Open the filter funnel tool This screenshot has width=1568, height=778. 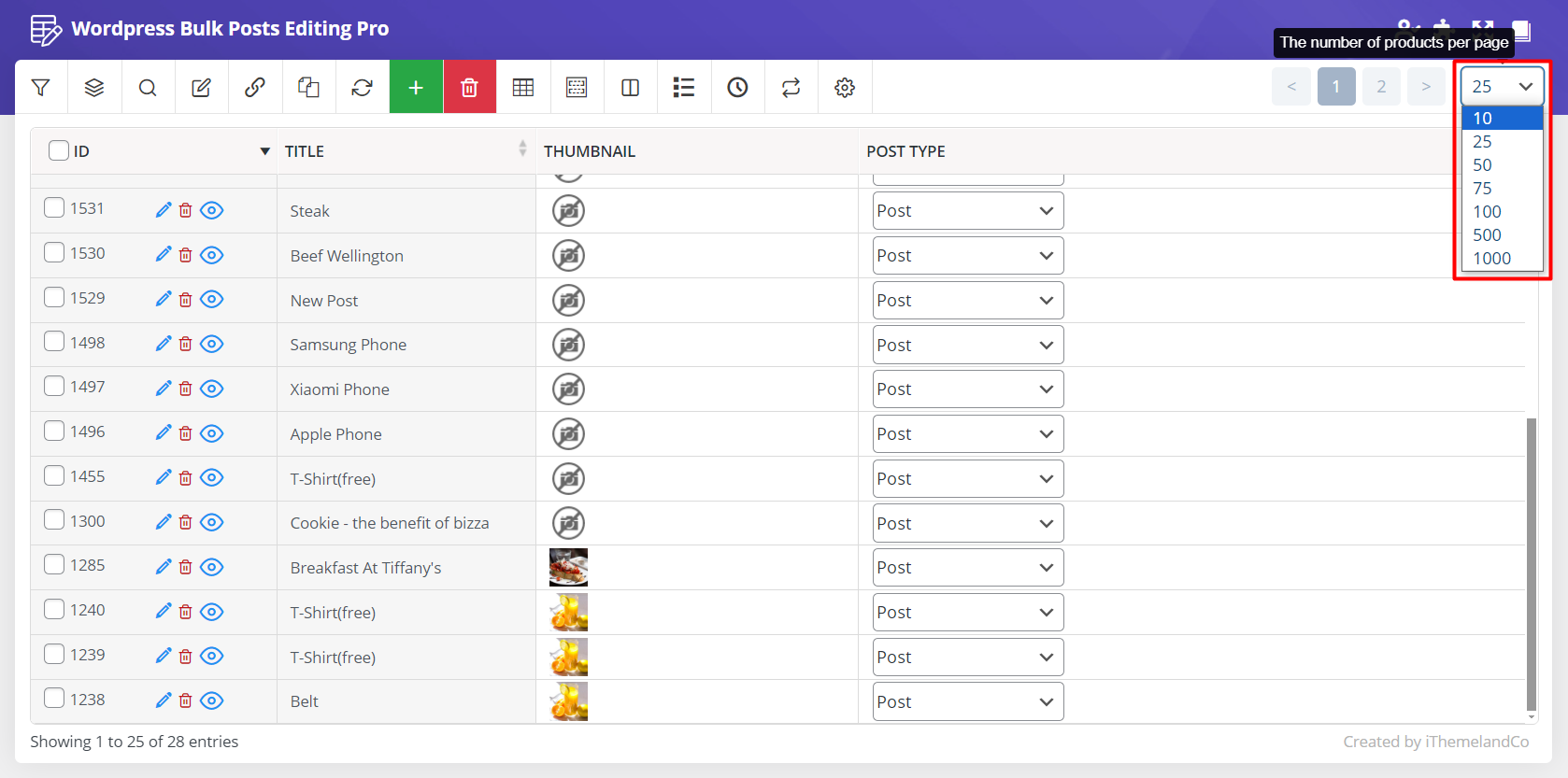tap(40, 87)
